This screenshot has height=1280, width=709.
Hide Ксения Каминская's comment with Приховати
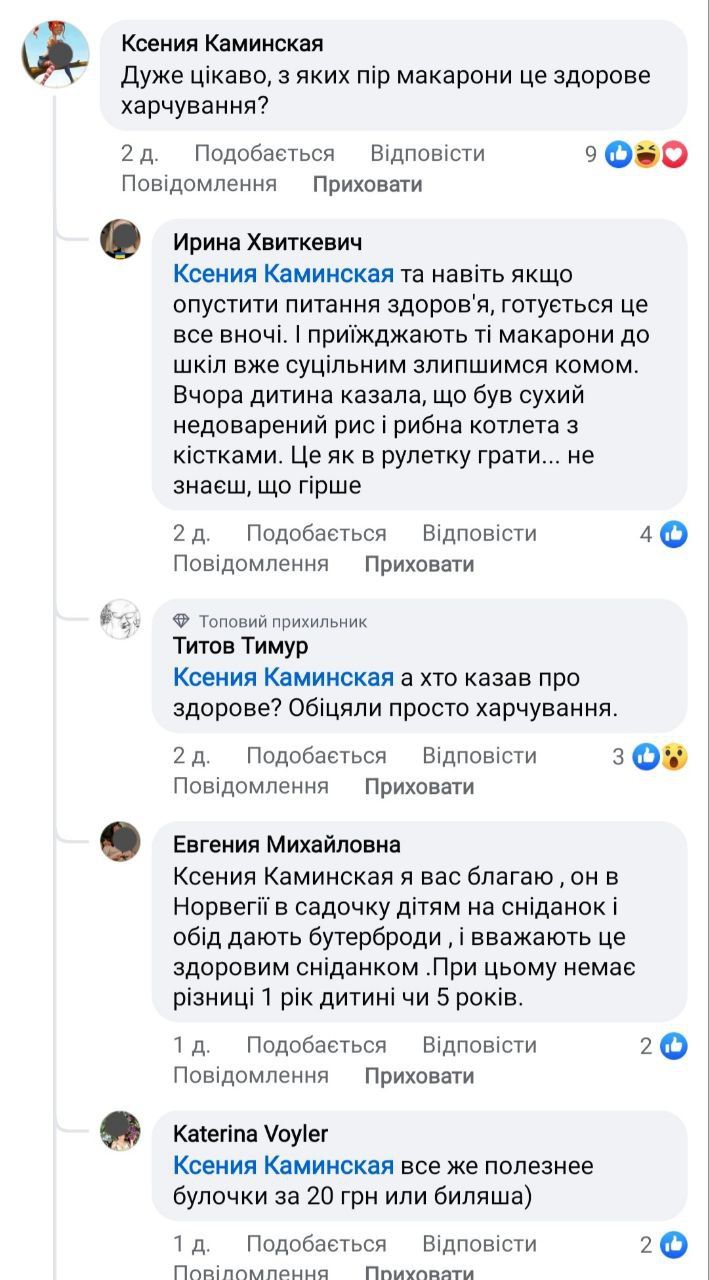coord(367,184)
